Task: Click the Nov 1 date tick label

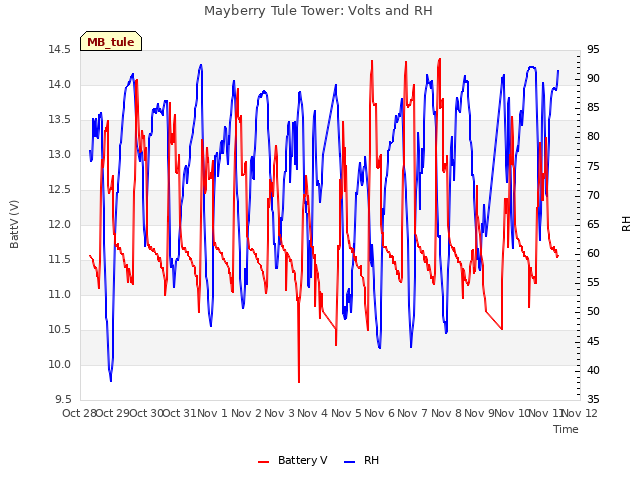Action: pyautogui.click(x=212, y=413)
